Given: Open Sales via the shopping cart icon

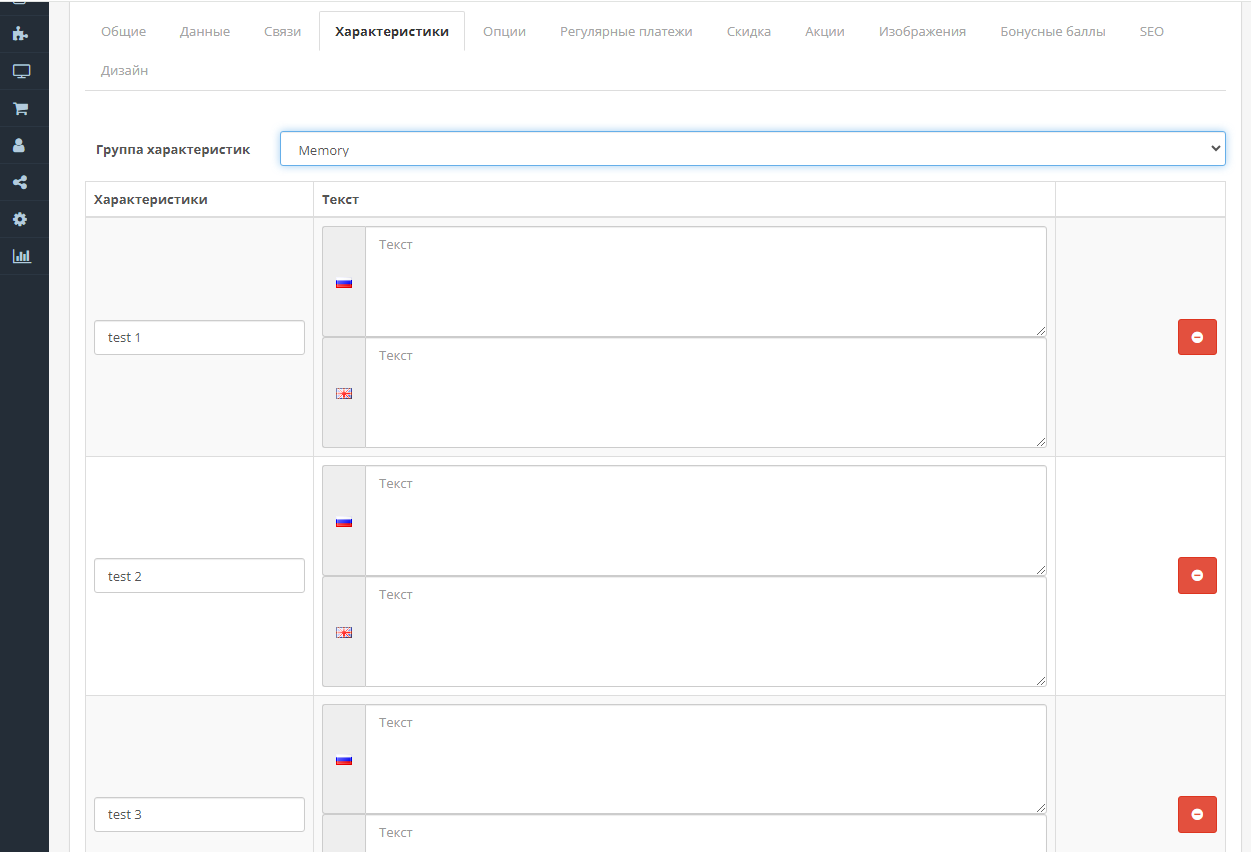Looking at the screenshot, I should (x=21, y=108).
